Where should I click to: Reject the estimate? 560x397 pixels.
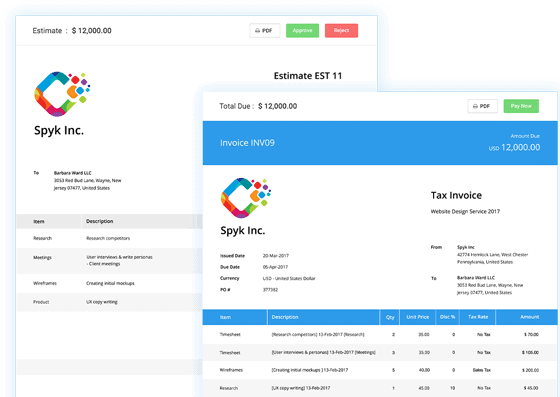coord(341,31)
